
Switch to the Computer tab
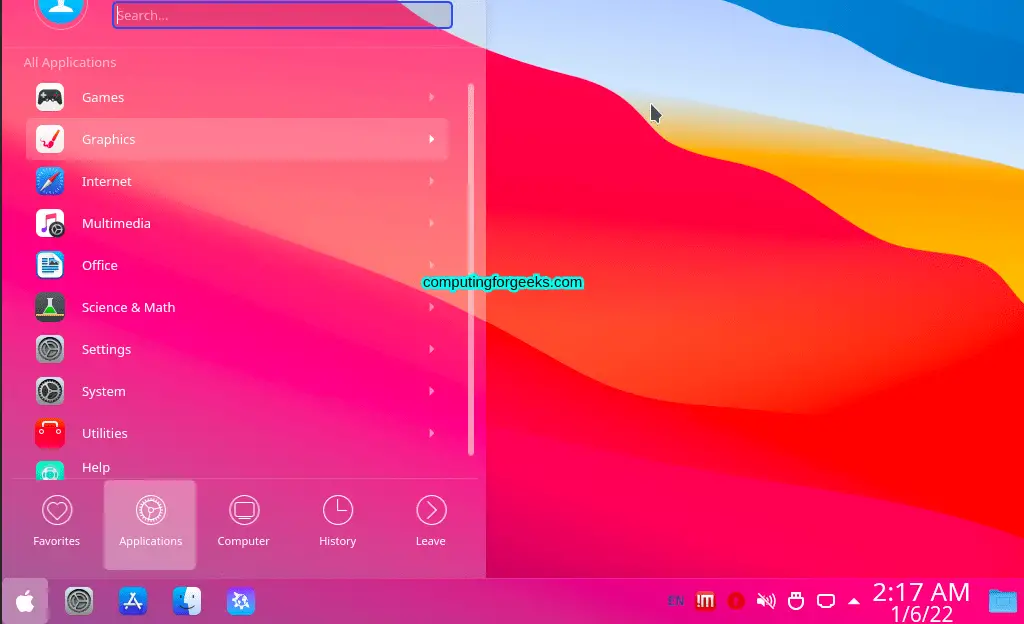[244, 525]
